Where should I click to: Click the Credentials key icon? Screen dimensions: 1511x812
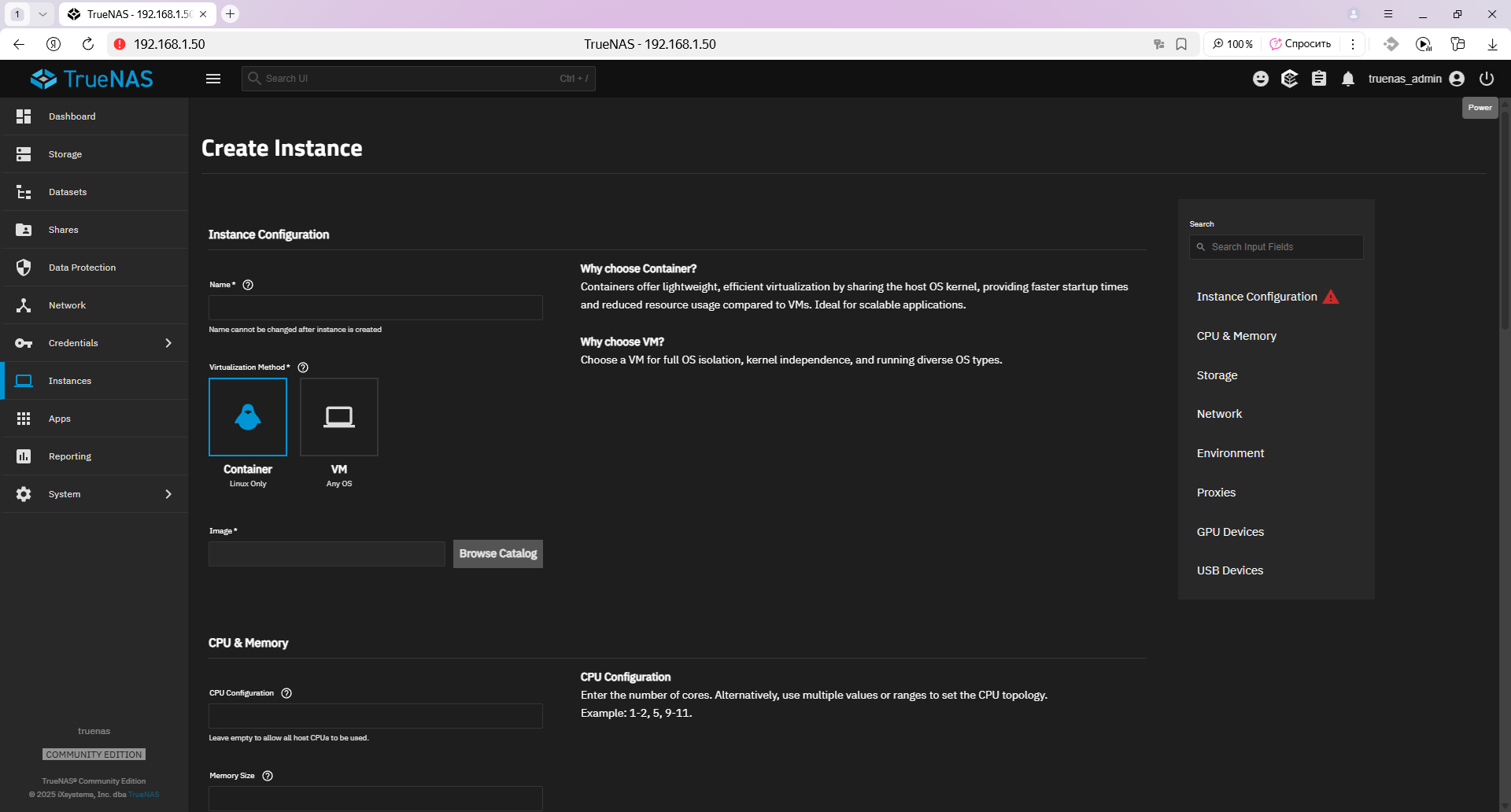[x=24, y=343]
